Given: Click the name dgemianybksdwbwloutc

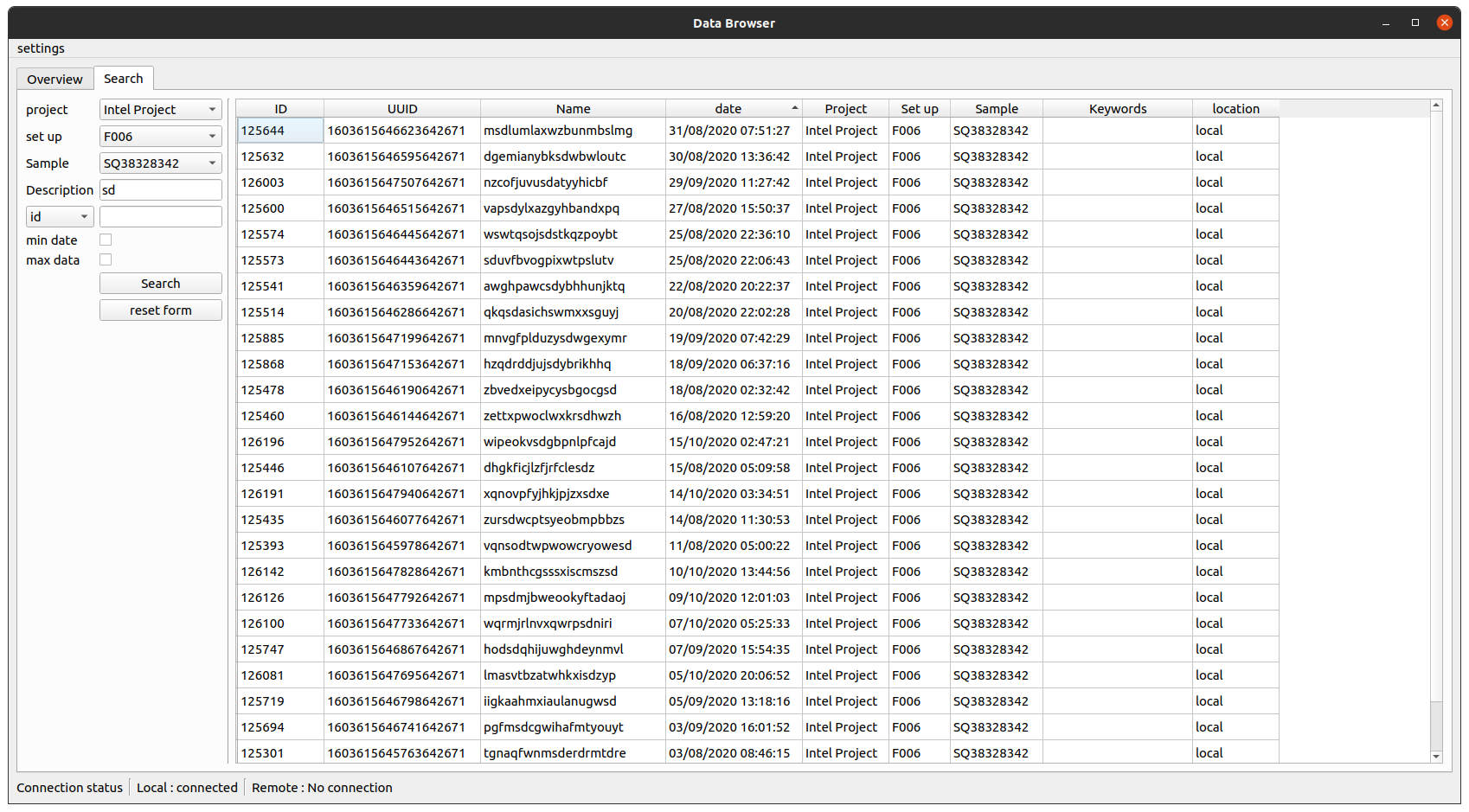Looking at the screenshot, I should click(573, 157).
